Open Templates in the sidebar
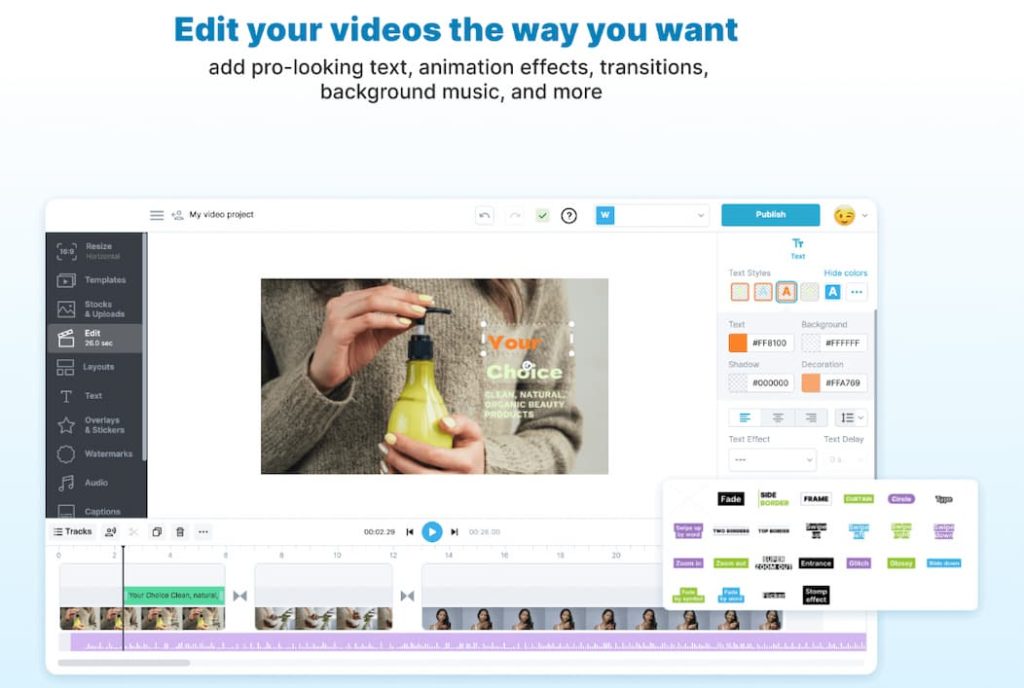 point(95,280)
